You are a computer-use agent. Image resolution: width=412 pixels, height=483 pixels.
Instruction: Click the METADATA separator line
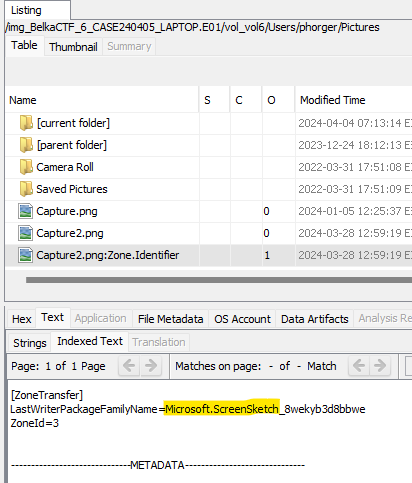point(158,465)
